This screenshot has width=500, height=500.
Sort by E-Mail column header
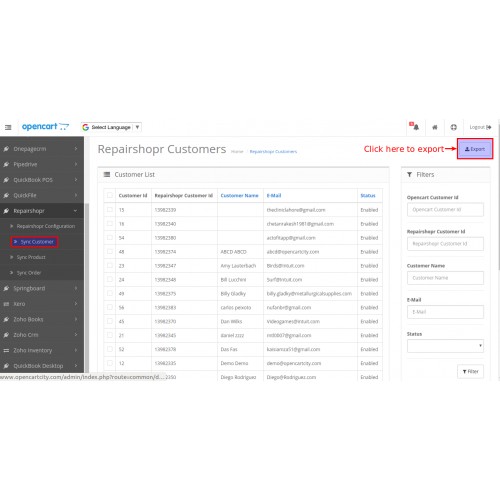click(x=274, y=196)
